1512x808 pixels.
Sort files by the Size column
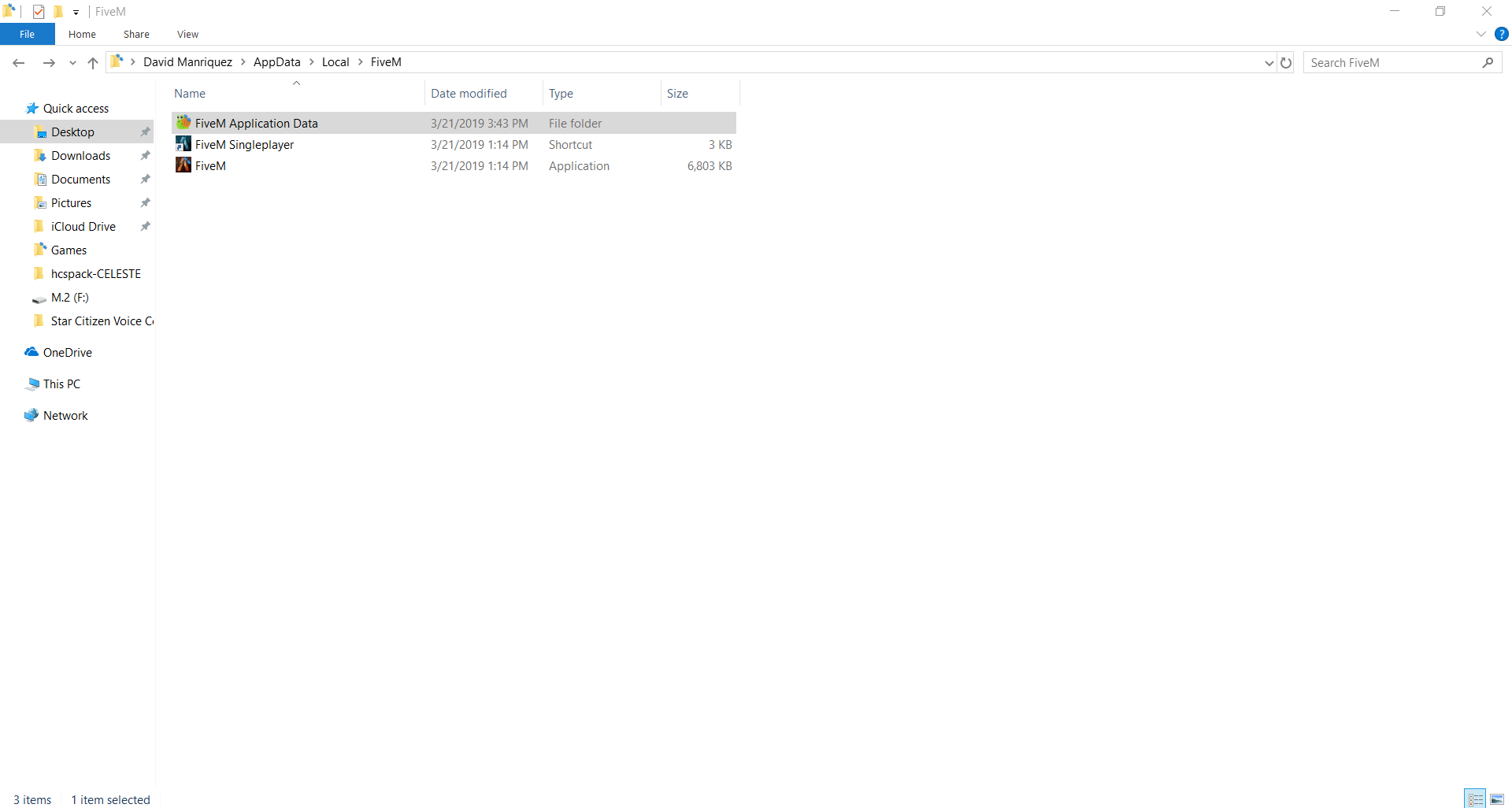(x=700, y=93)
